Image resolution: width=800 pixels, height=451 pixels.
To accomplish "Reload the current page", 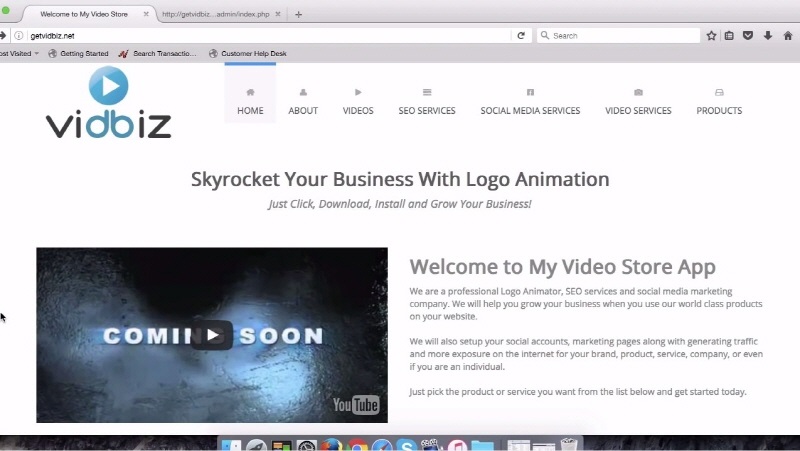I will click(x=521, y=36).
